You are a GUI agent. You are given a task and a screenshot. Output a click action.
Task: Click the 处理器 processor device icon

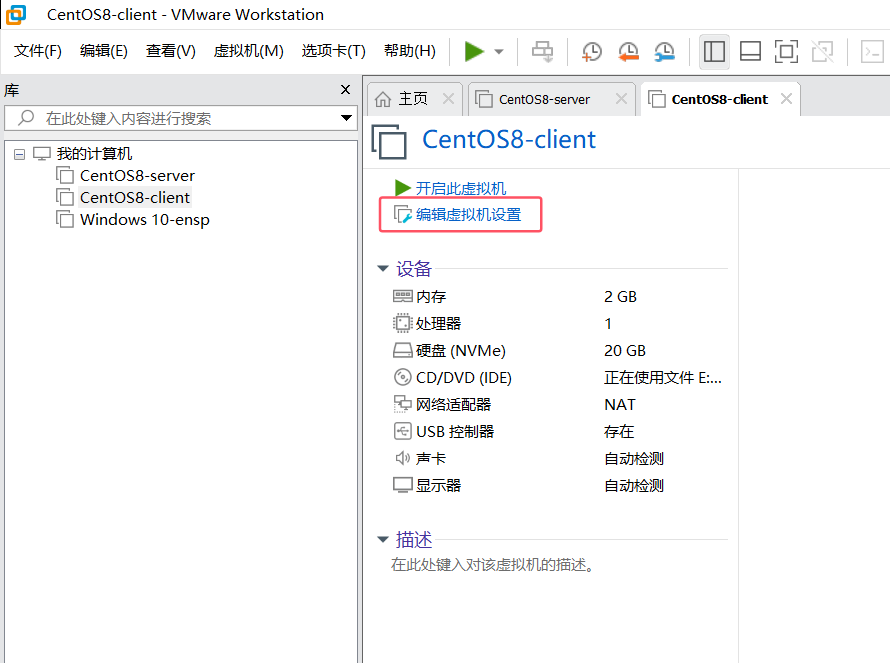(x=402, y=323)
